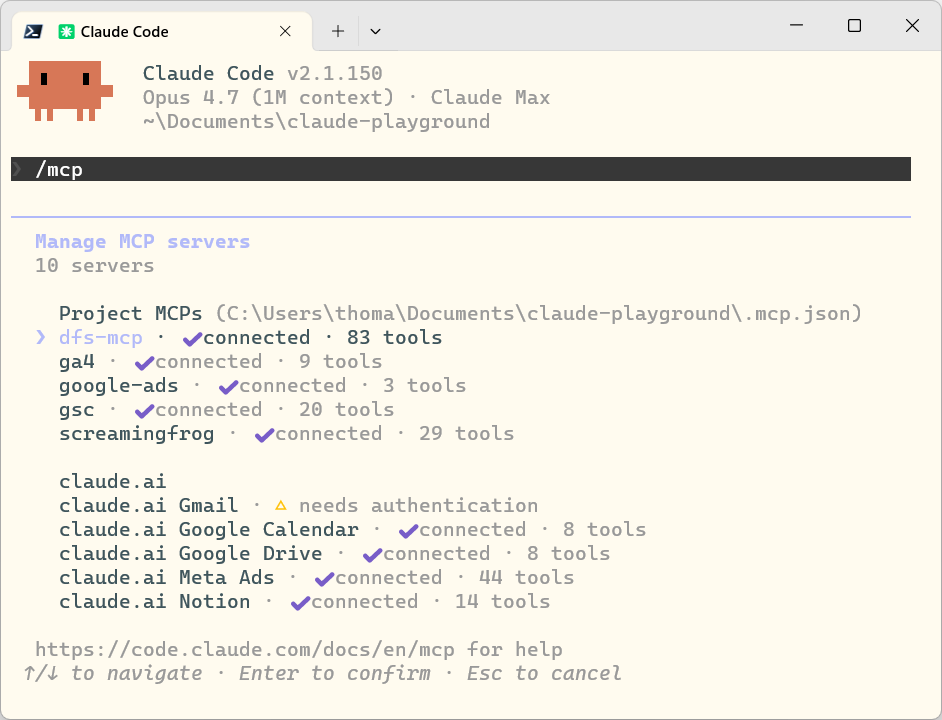Click the green Claude Code tab icon
942x720 pixels.
click(x=66, y=31)
